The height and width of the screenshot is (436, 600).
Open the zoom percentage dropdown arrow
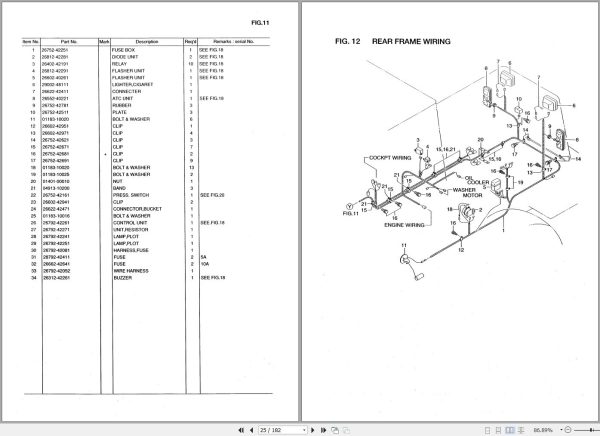pos(561,430)
